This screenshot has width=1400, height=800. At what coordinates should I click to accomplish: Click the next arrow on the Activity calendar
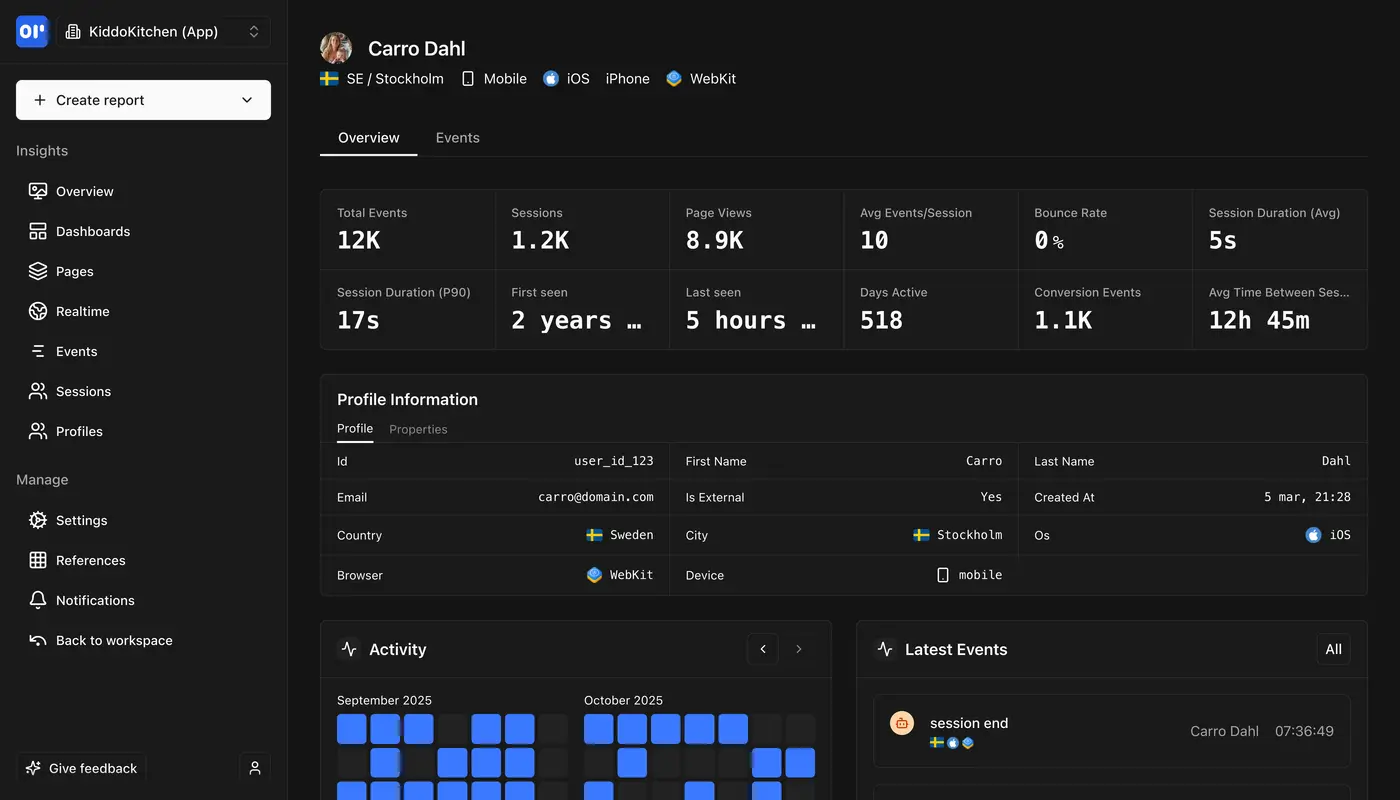pyautogui.click(x=798, y=649)
